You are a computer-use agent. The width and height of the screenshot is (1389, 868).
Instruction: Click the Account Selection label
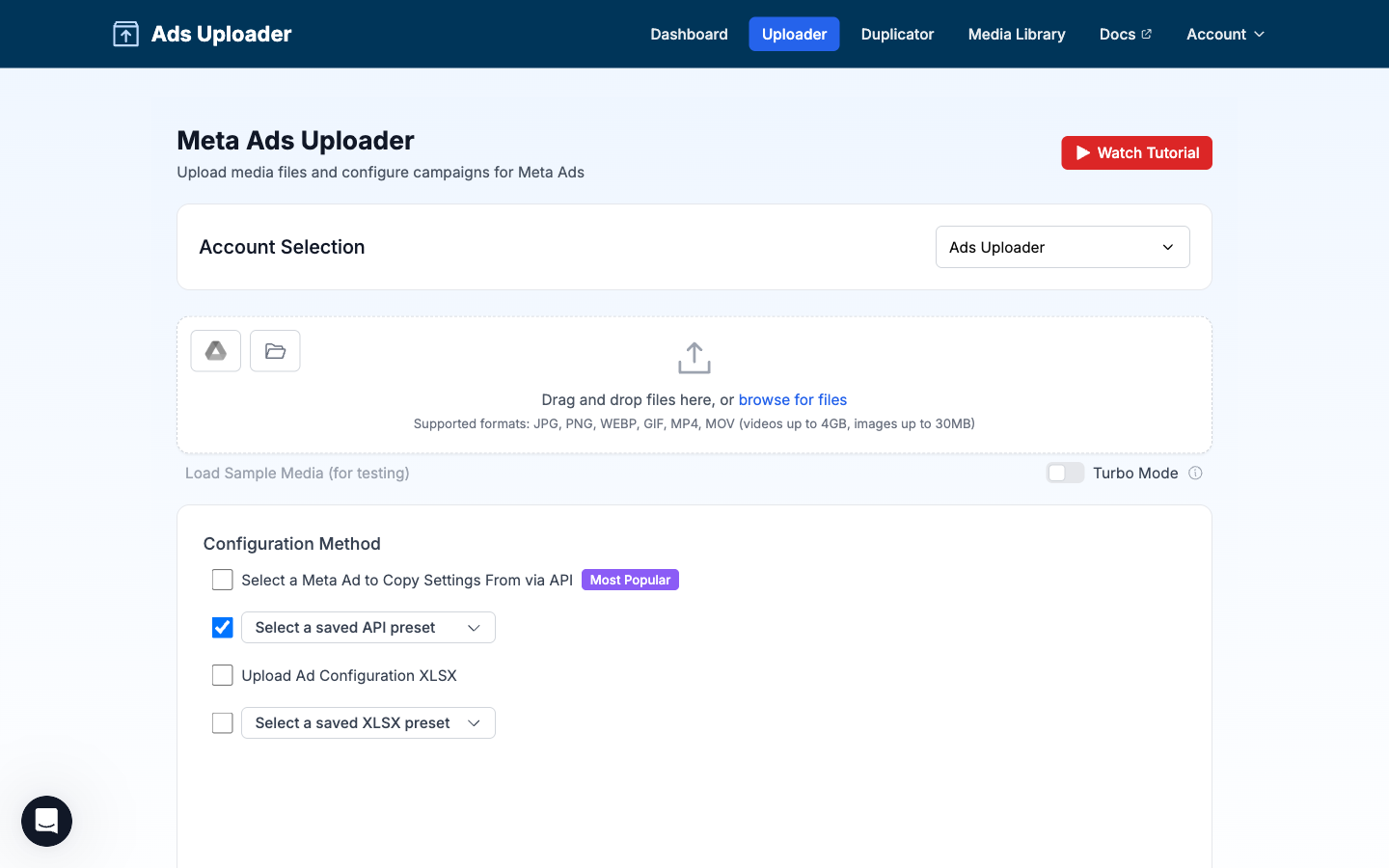tap(282, 247)
